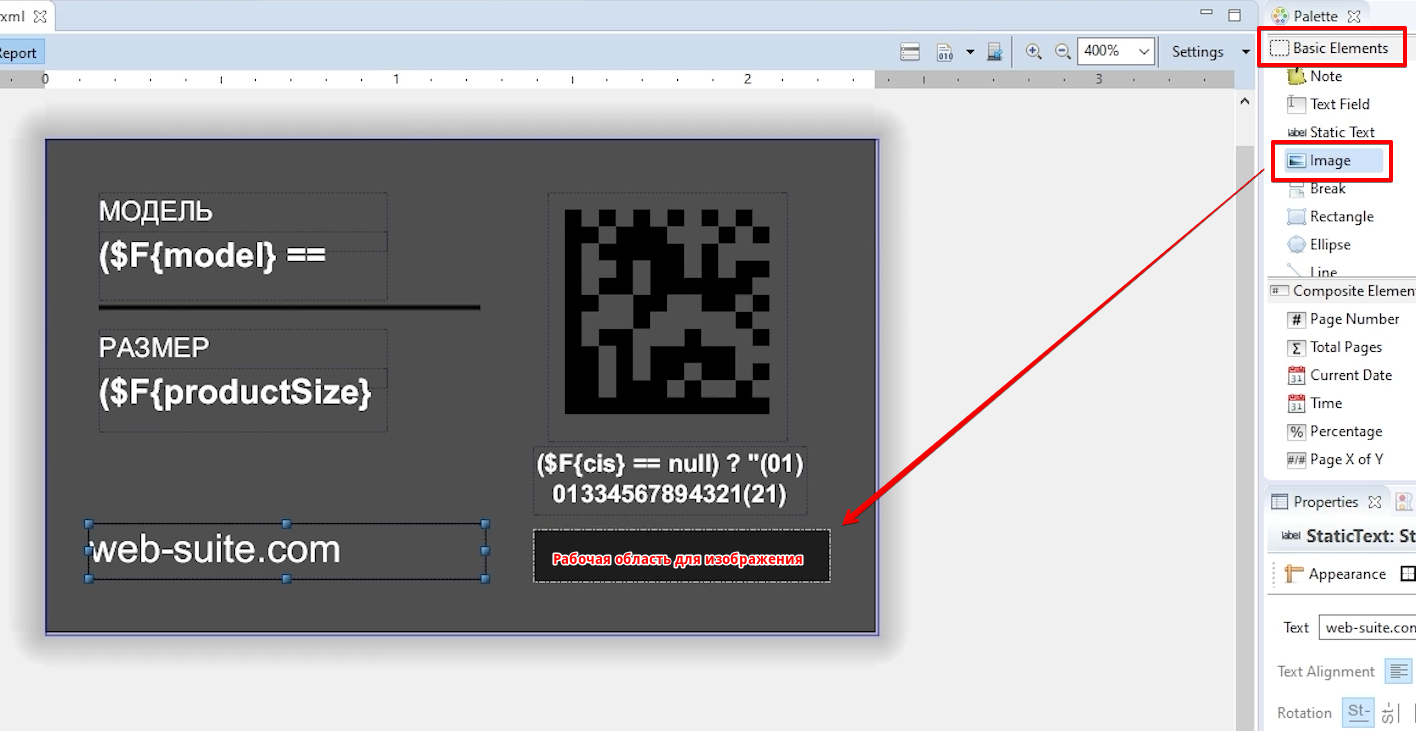Click the Text input with web-suite.com
Viewport: 1416px width, 731px height.
[x=1367, y=628]
